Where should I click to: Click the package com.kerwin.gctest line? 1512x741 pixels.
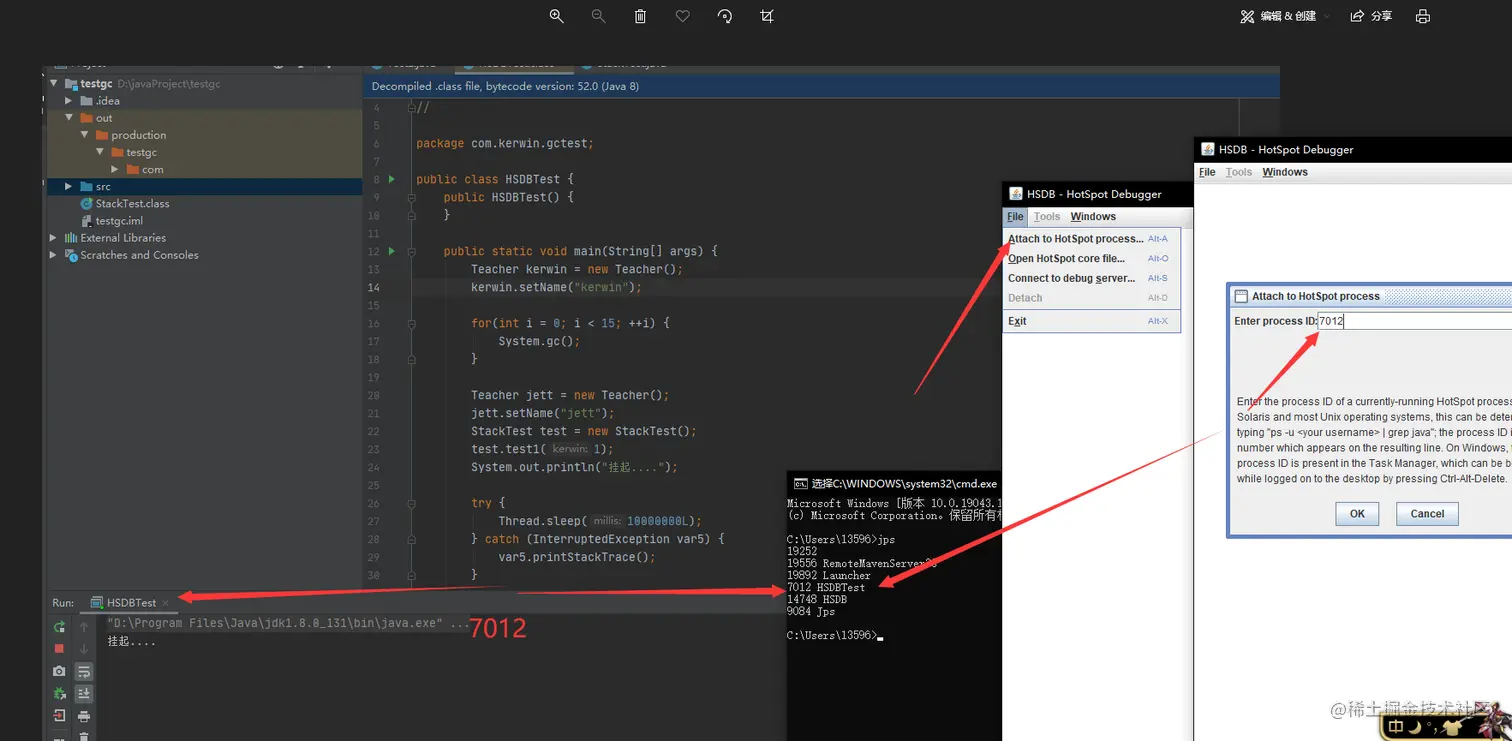[505, 143]
